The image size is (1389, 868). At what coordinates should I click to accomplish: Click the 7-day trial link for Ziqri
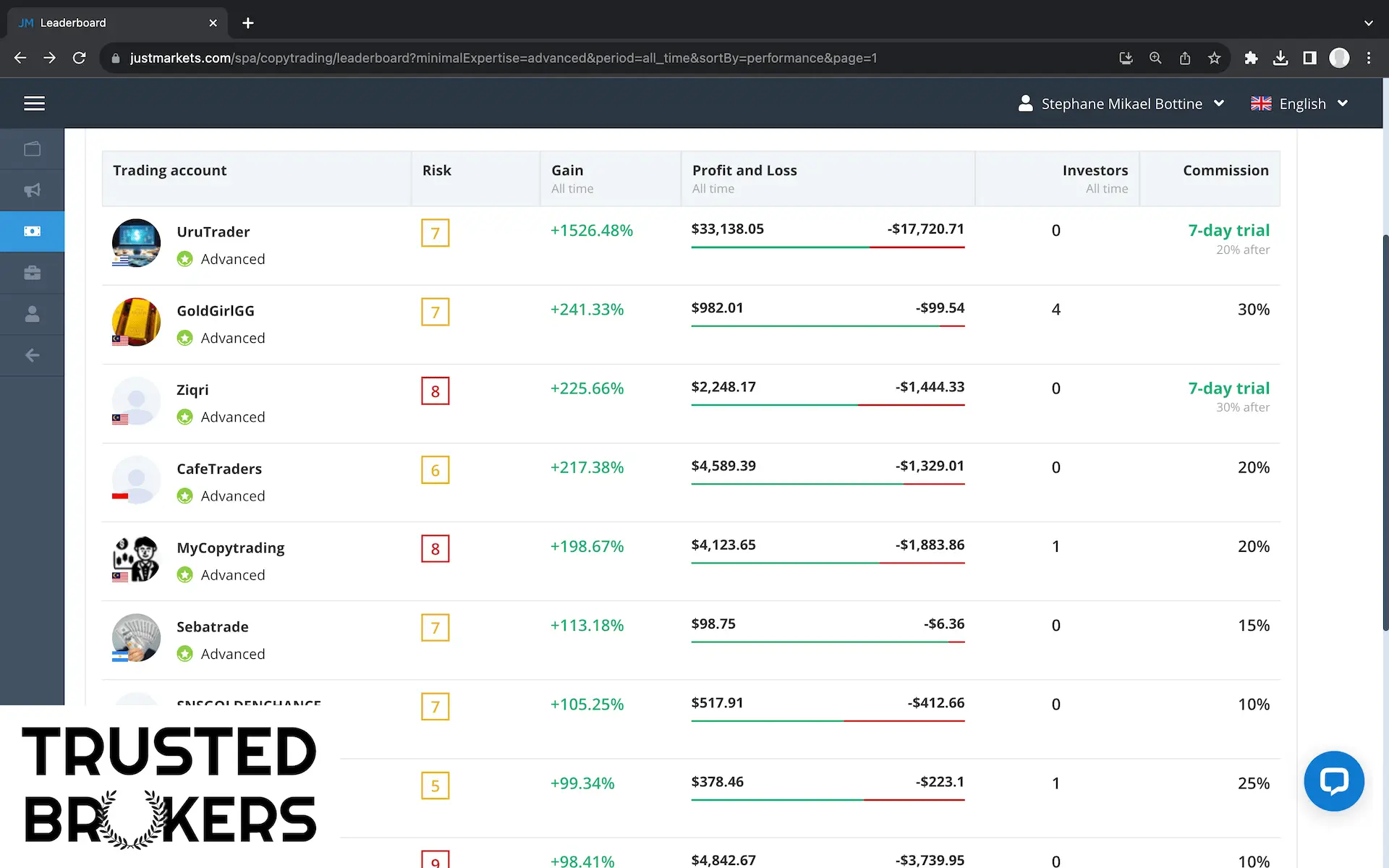1228,388
